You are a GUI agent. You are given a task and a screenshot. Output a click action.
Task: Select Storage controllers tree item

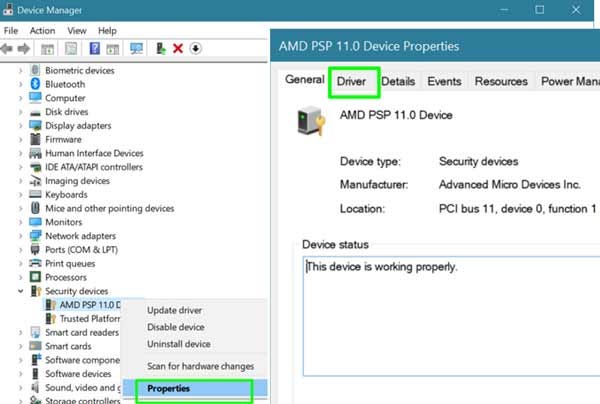point(83,401)
